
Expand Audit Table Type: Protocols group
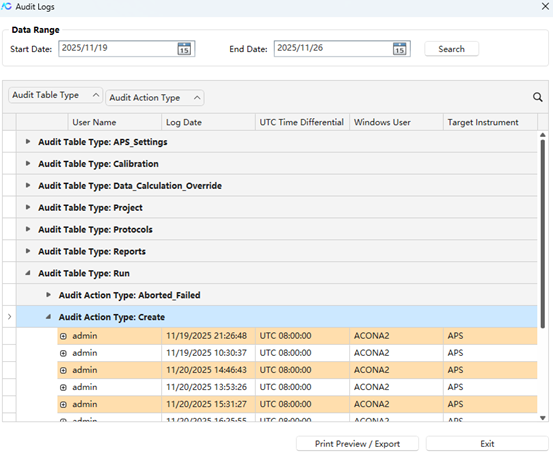point(28,229)
